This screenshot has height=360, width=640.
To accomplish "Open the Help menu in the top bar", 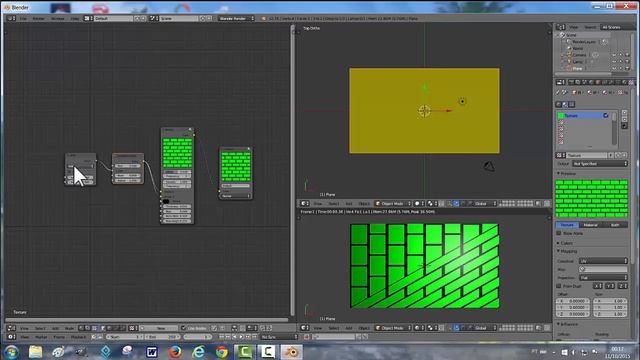I will coord(75,18).
